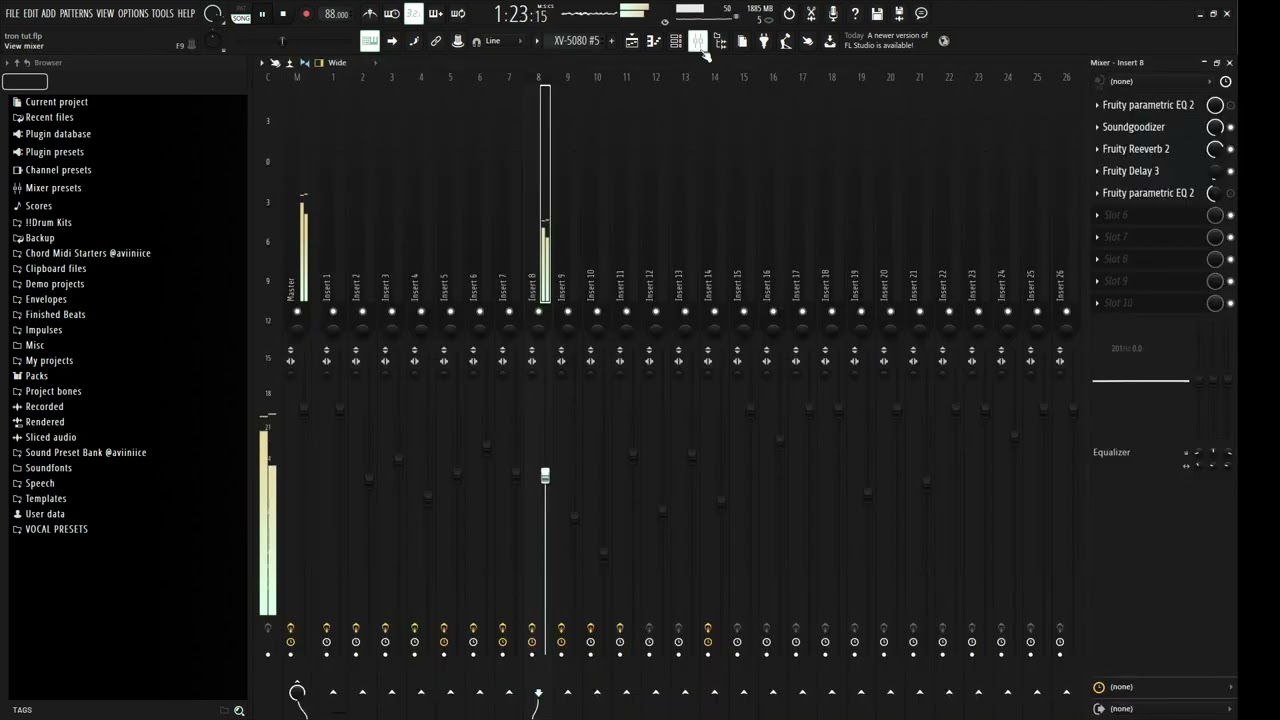This screenshot has height=720, width=1280.
Task: Open the Playlist view icon
Action: [632, 41]
